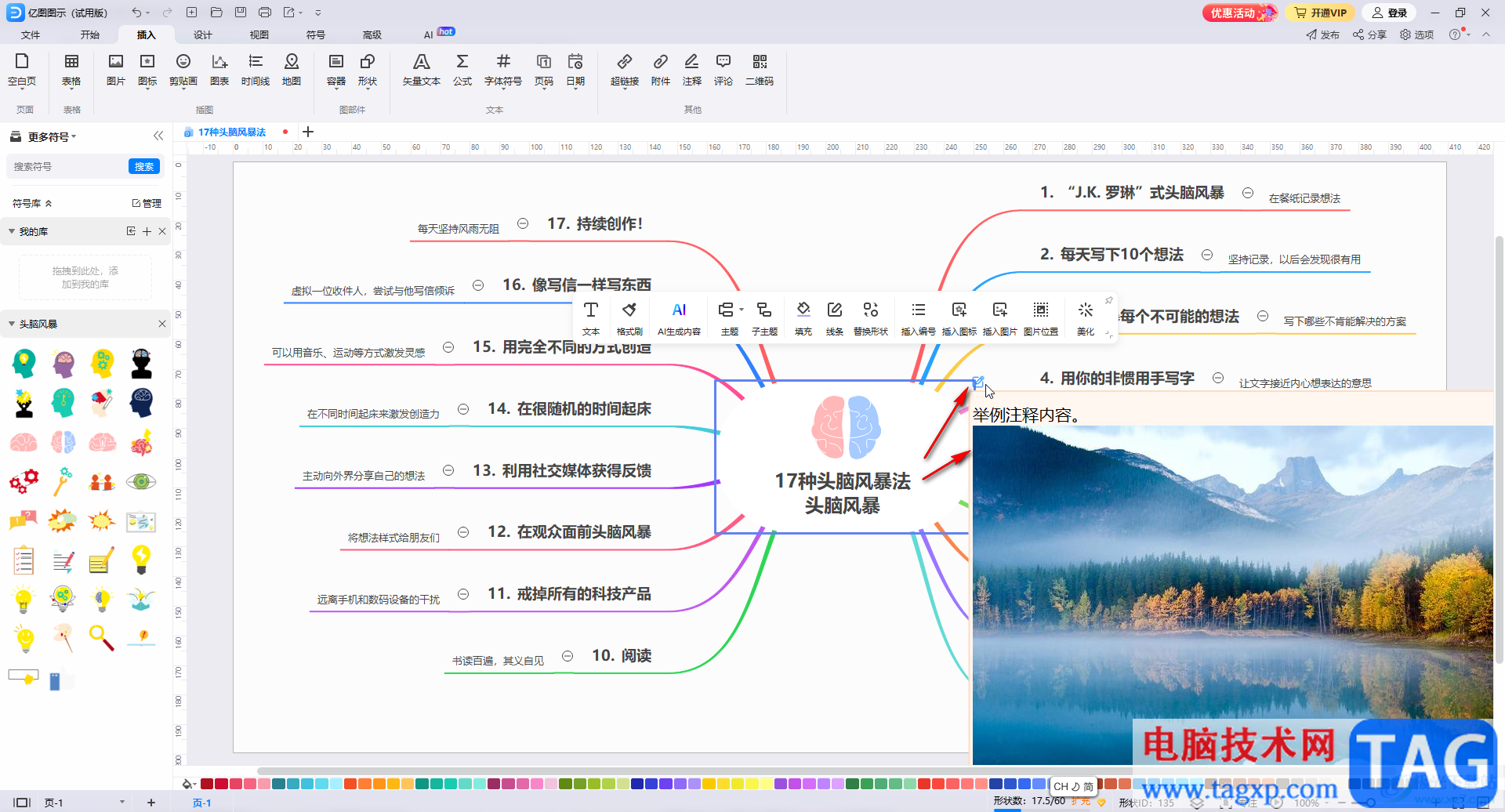Insert a QR code (二维码)
The image size is (1505, 812).
click(760, 69)
